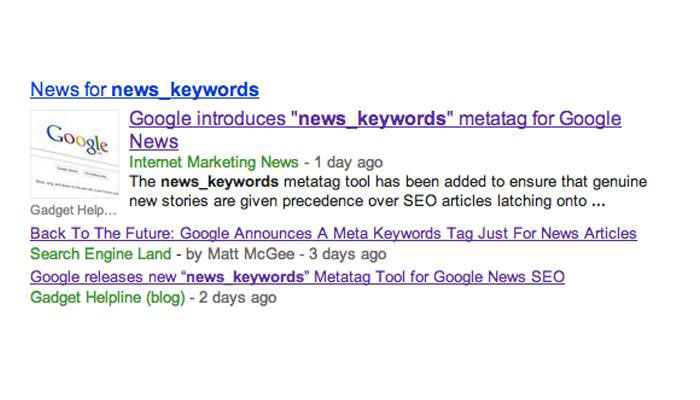Select the 'Internet Marketing News' source label

214,162
